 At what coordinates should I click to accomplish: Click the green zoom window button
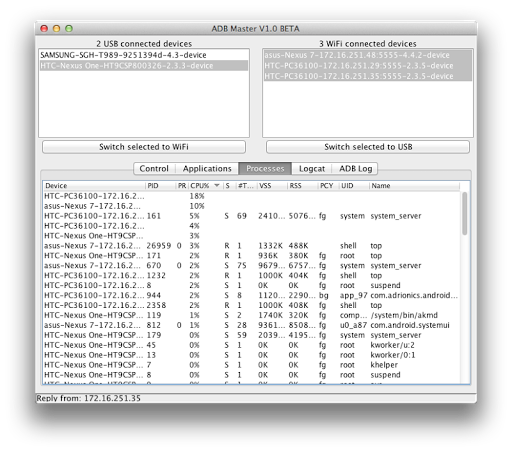pos(69,29)
